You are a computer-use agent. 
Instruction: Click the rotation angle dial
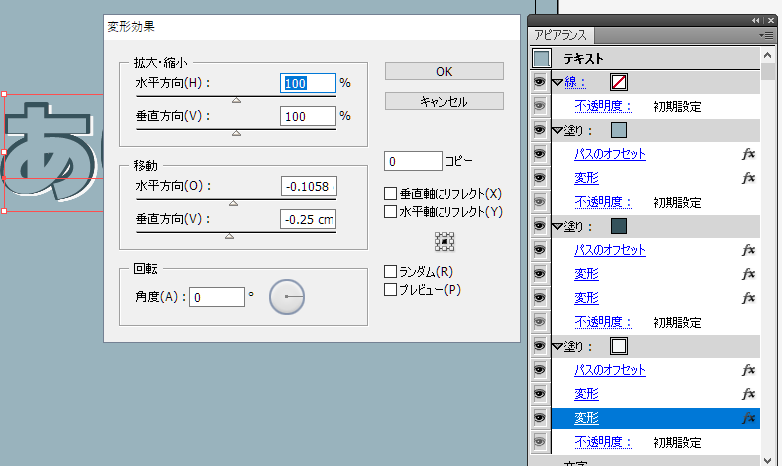[287, 297]
